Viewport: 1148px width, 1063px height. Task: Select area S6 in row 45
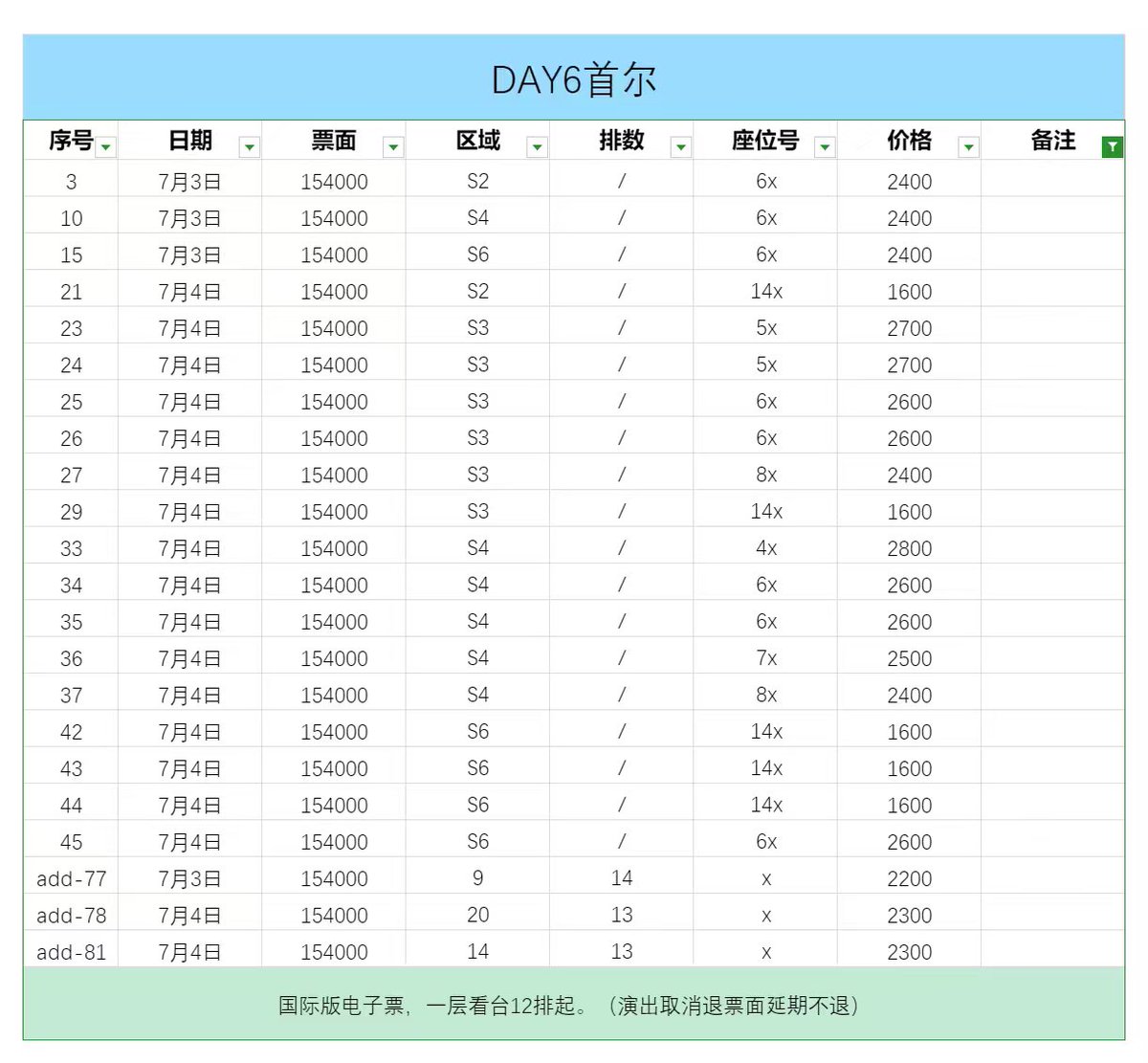477,842
